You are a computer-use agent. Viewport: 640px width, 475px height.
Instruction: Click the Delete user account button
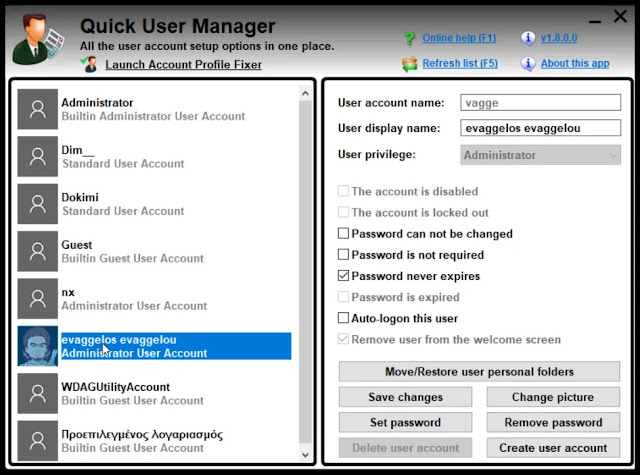(405, 448)
